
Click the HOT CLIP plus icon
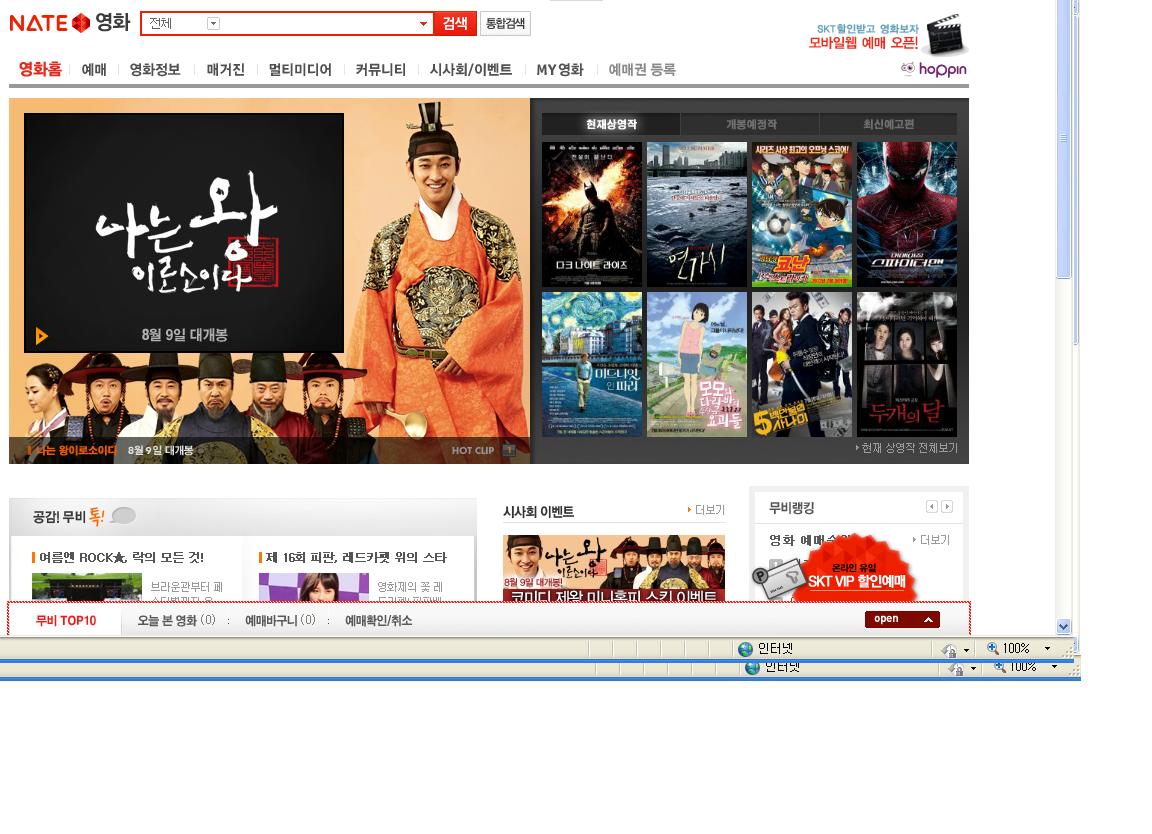coord(509,450)
